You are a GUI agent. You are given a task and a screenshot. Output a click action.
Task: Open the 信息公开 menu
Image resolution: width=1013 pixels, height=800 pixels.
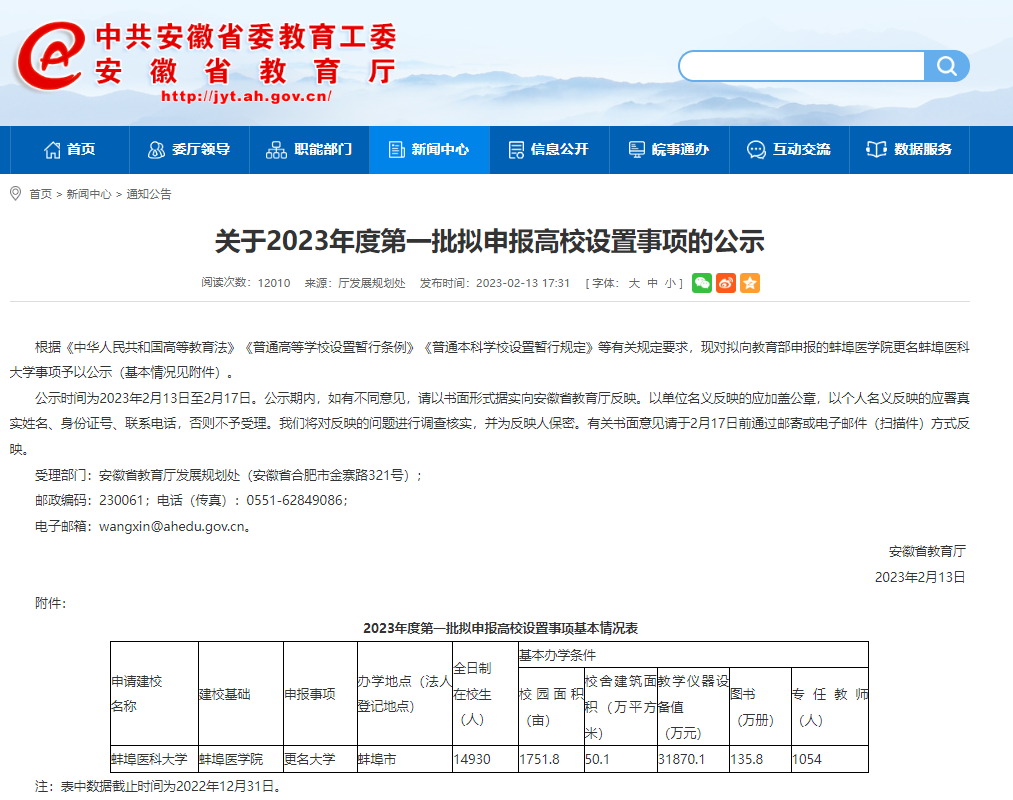click(549, 150)
